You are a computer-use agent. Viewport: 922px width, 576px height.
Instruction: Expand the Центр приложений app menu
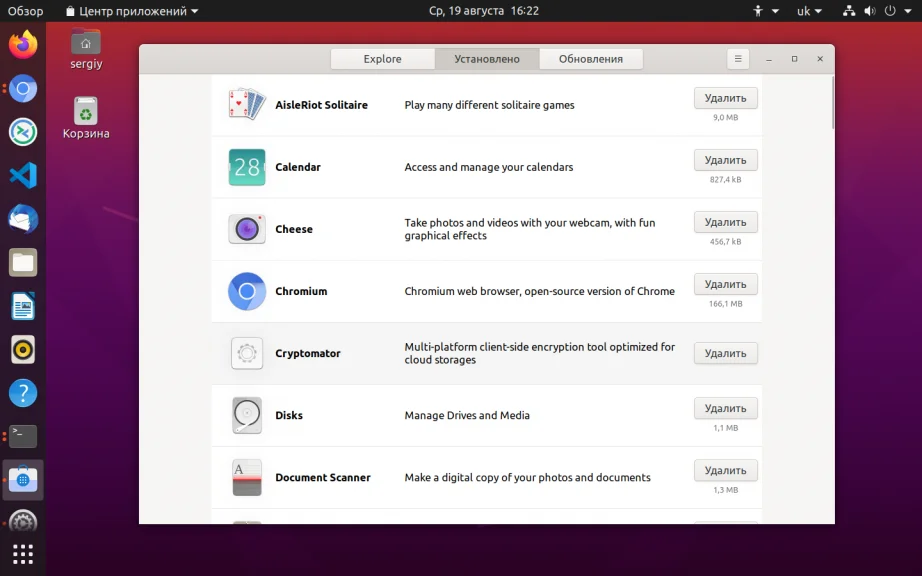tap(132, 11)
